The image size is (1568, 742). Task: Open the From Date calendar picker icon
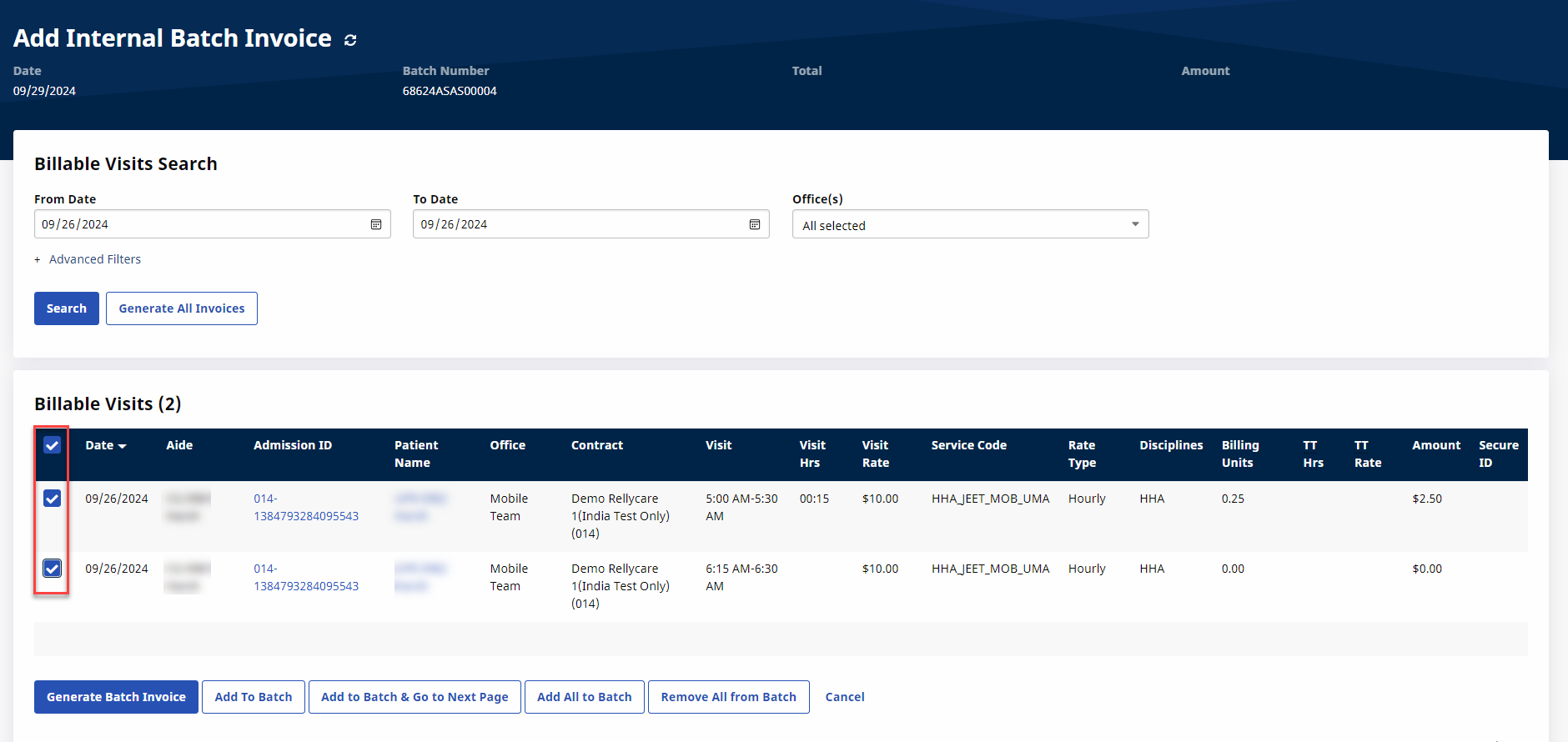376,224
